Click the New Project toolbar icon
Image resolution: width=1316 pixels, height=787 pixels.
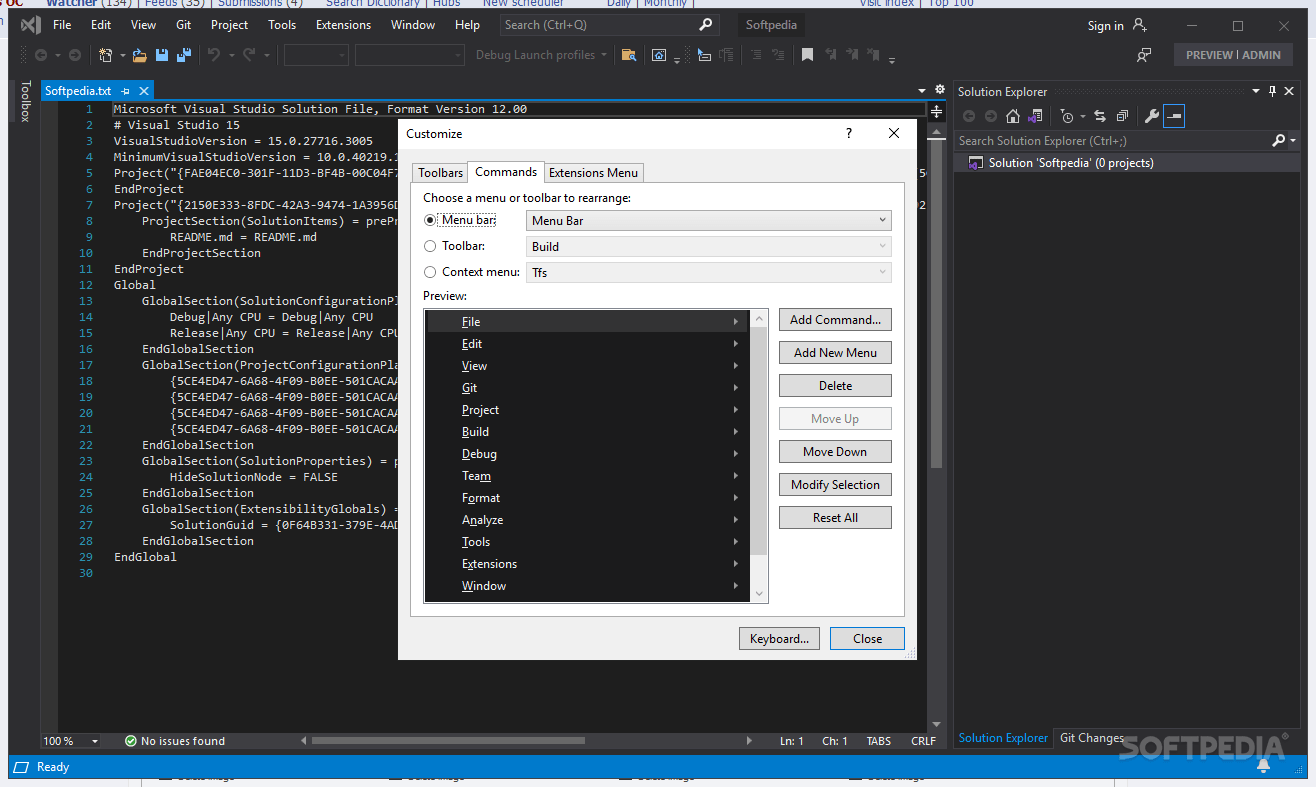[x=105, y=55]
